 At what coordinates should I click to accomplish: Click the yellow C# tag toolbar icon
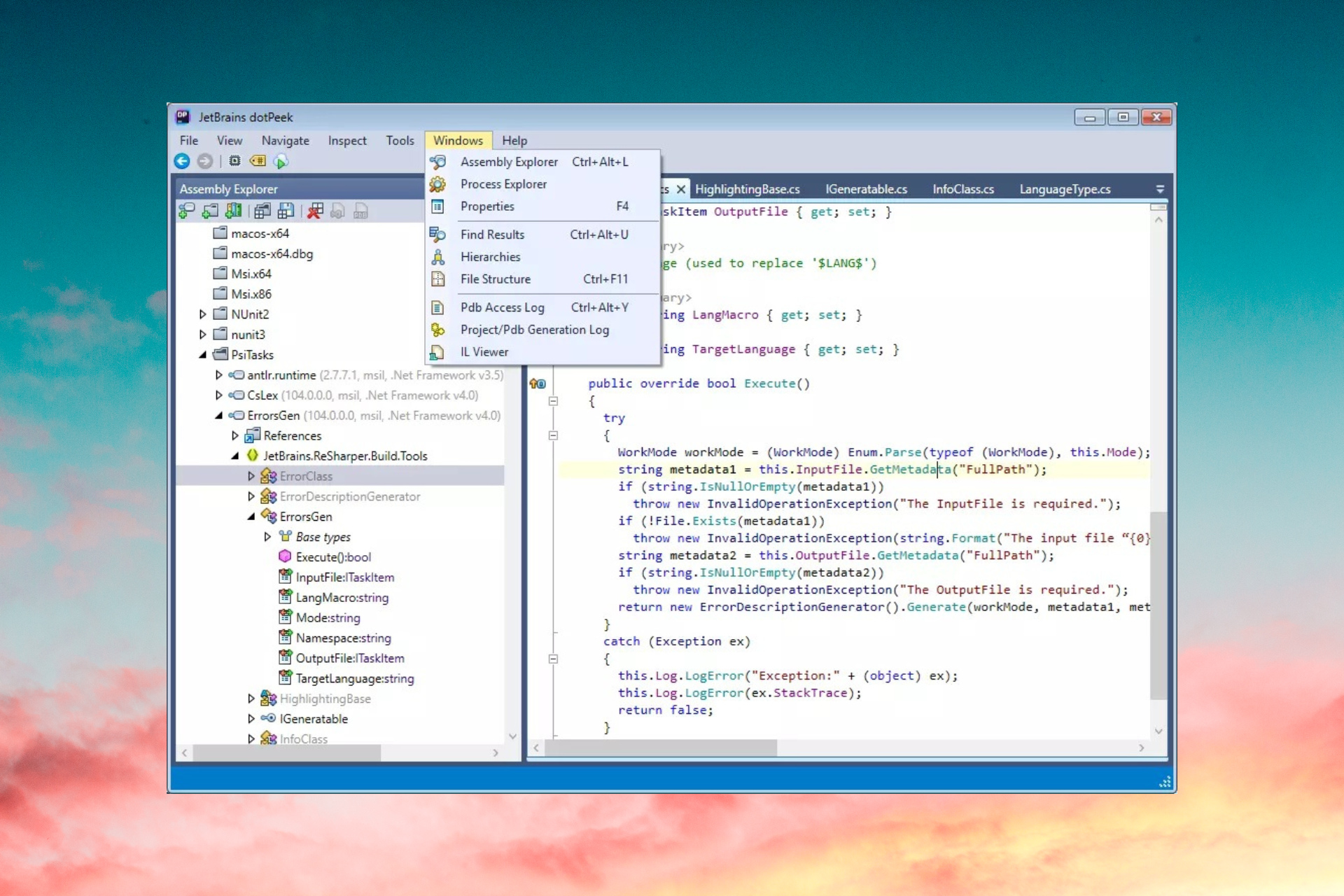(x=258, y=161)
